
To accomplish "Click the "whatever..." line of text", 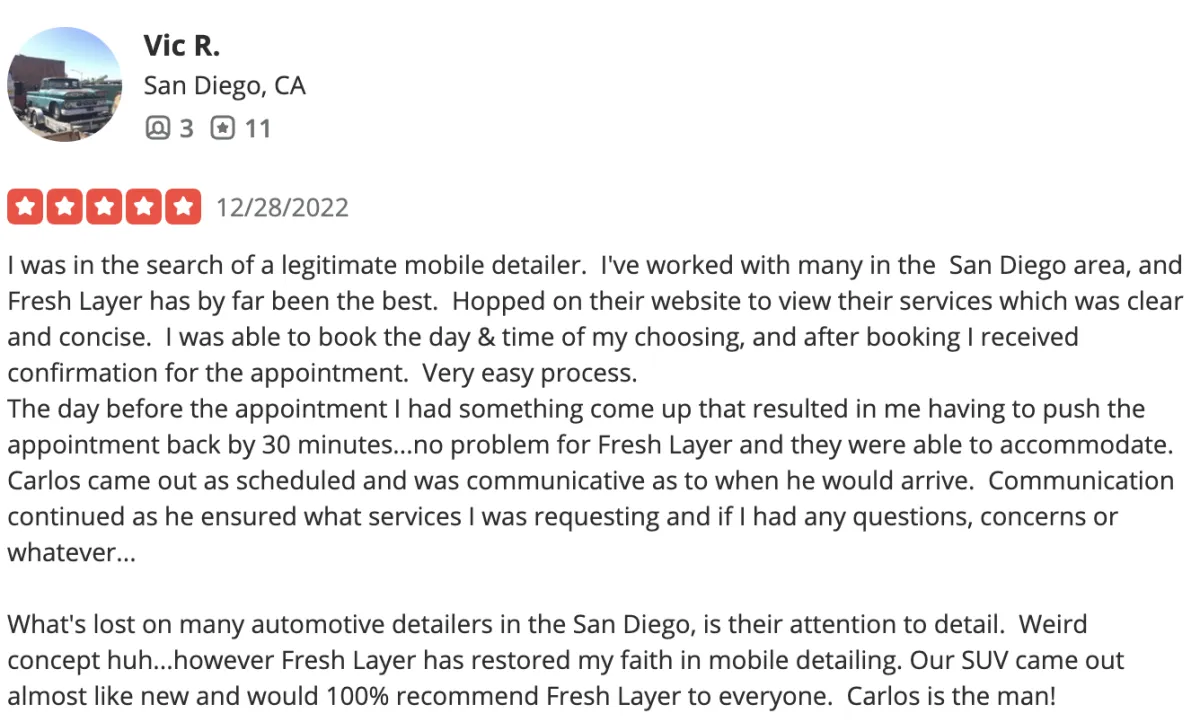I will (71, 553).
